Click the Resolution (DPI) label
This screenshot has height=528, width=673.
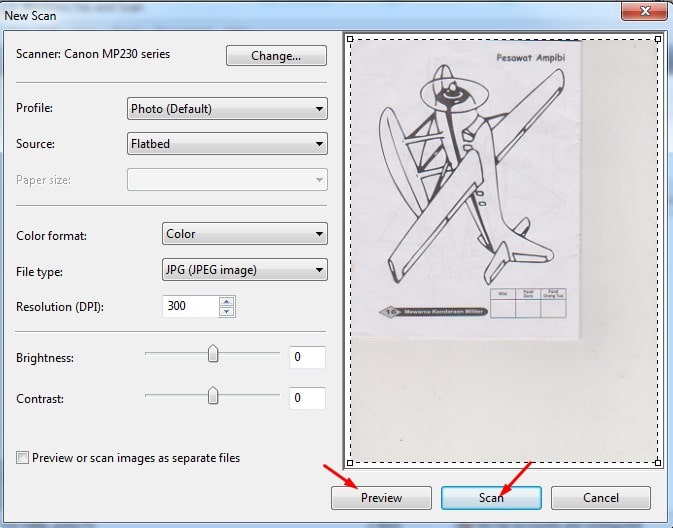click(60, 307)
